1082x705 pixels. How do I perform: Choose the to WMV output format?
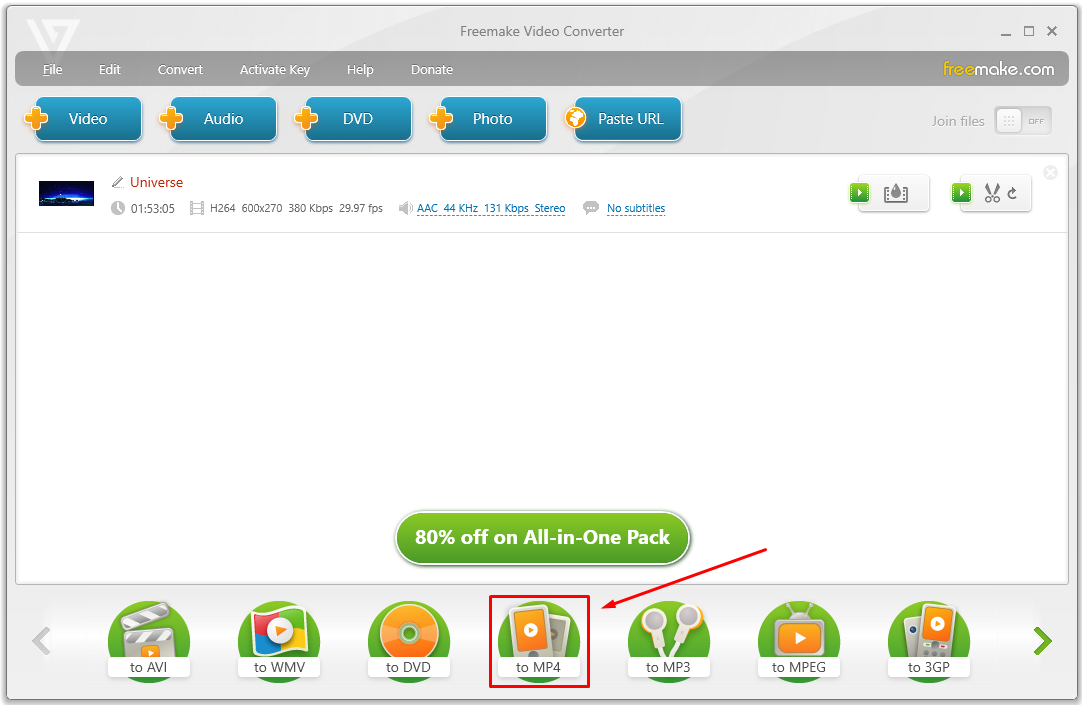point(279,642)
